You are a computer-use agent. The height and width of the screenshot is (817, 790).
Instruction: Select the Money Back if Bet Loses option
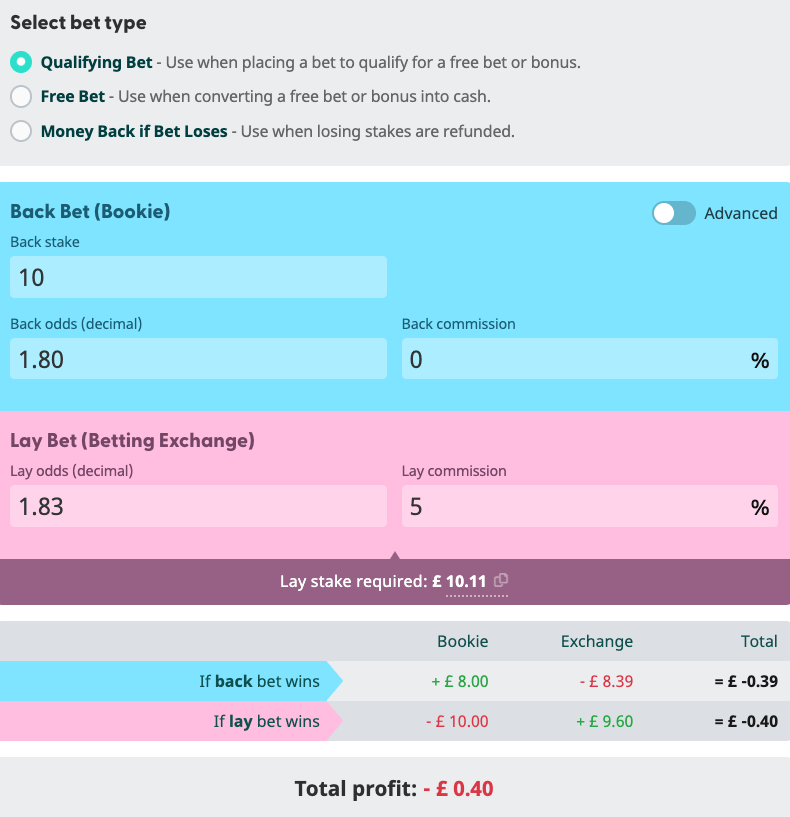(x=21, y=131)
